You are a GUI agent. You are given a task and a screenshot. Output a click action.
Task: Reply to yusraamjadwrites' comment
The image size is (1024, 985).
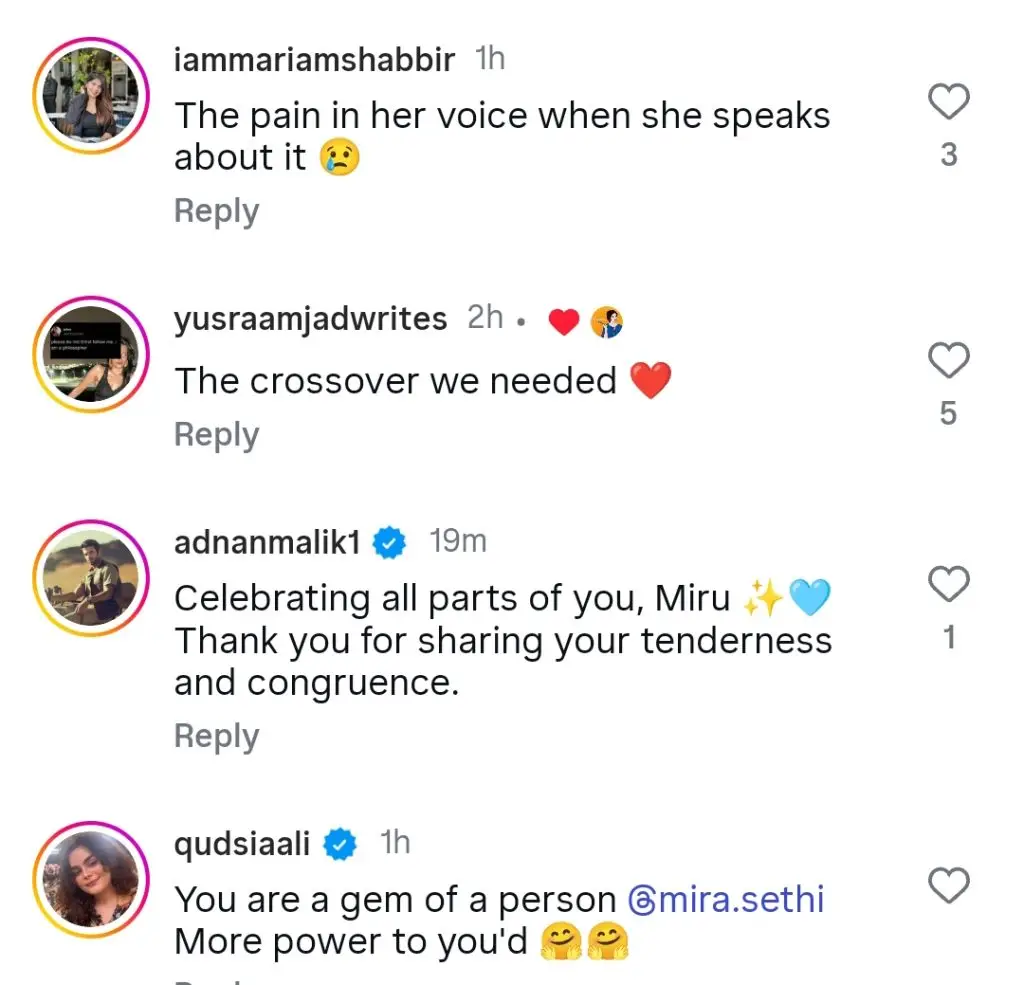click(216, 435)
